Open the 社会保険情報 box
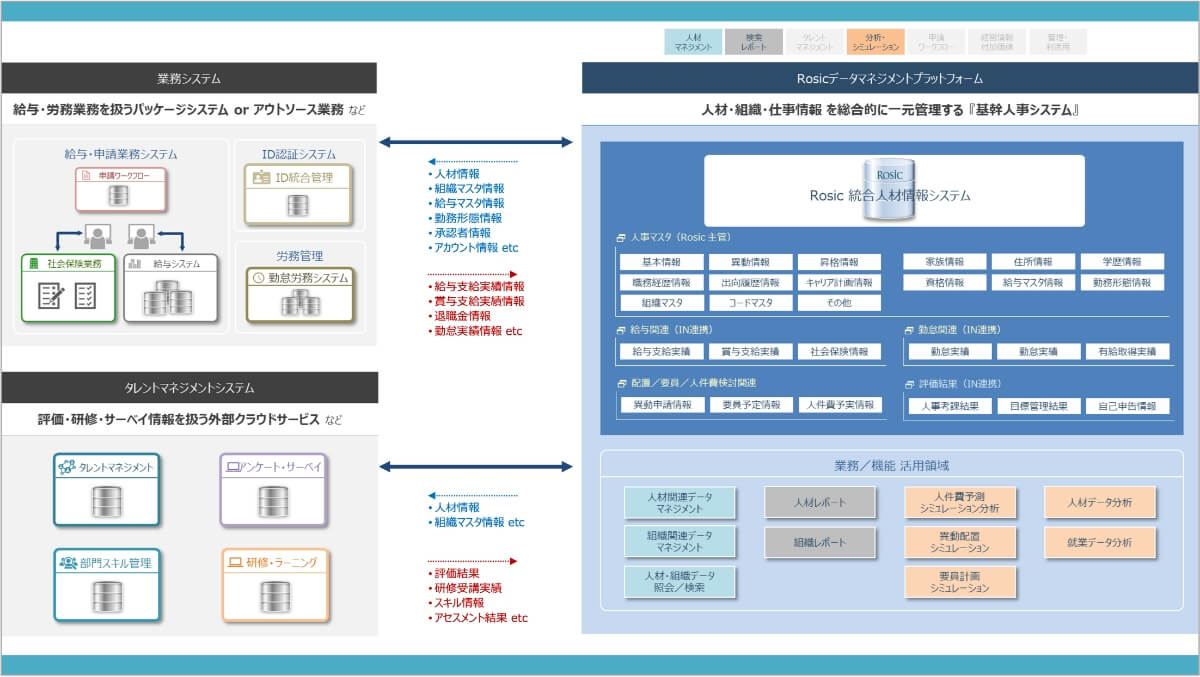The width and height of the screenshot is (1200, 677). click(x=839, y=352)
